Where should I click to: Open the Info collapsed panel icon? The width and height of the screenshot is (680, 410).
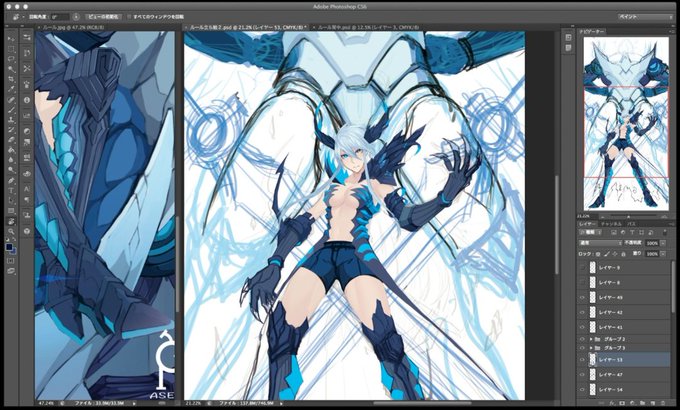(27, 100)
